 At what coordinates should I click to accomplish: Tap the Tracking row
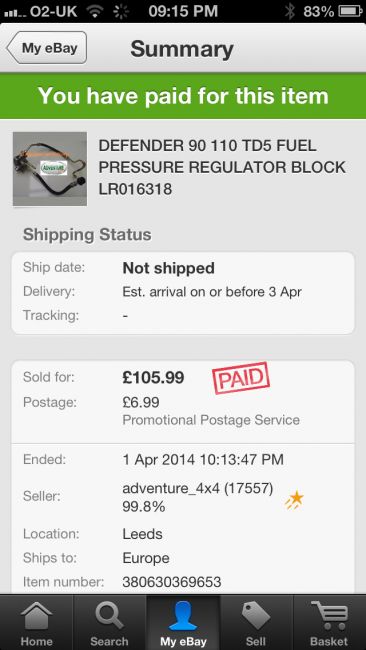(183, 315)
